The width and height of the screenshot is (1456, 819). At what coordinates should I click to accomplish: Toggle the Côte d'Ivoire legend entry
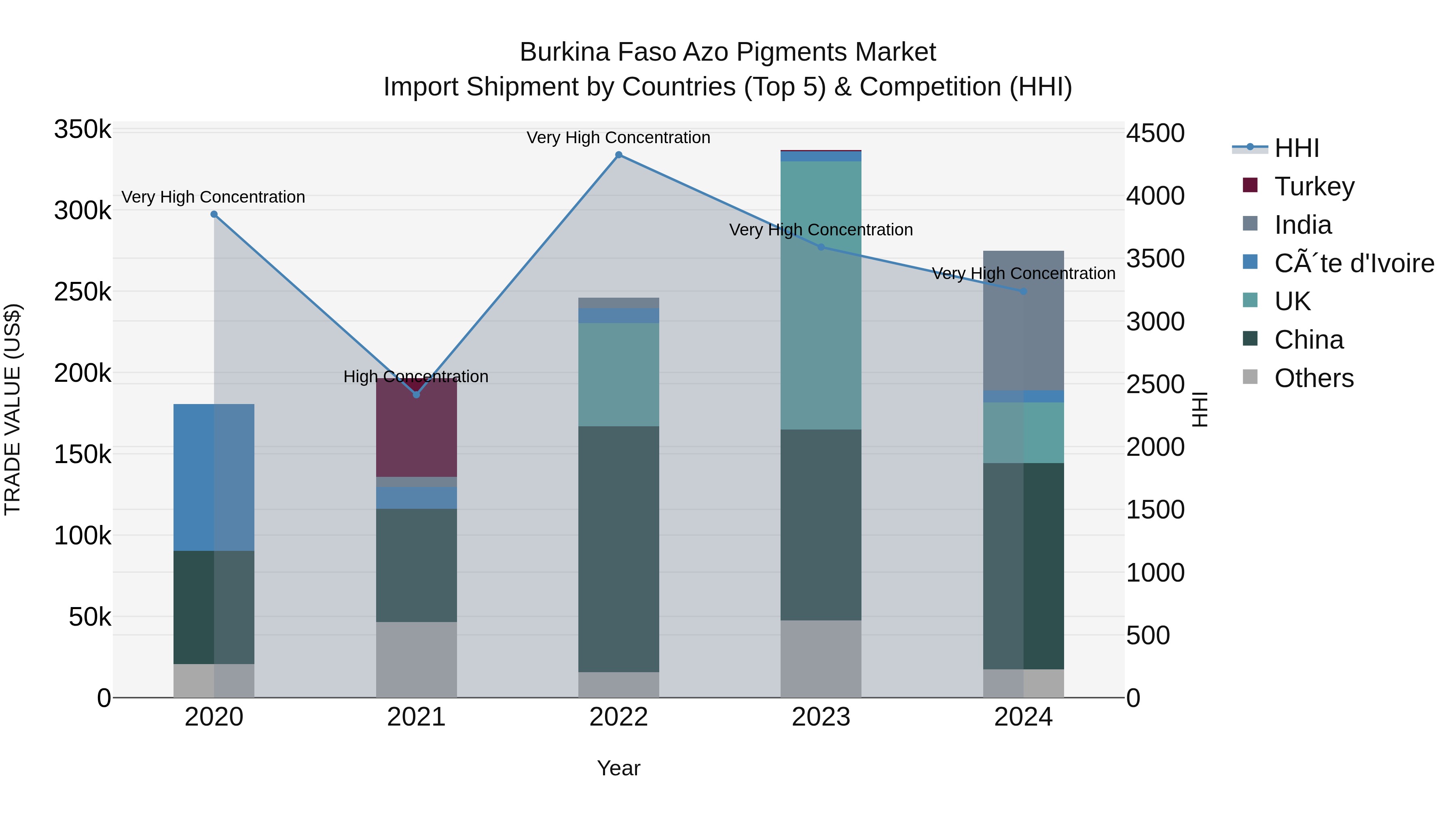(x=1338, y=263)
